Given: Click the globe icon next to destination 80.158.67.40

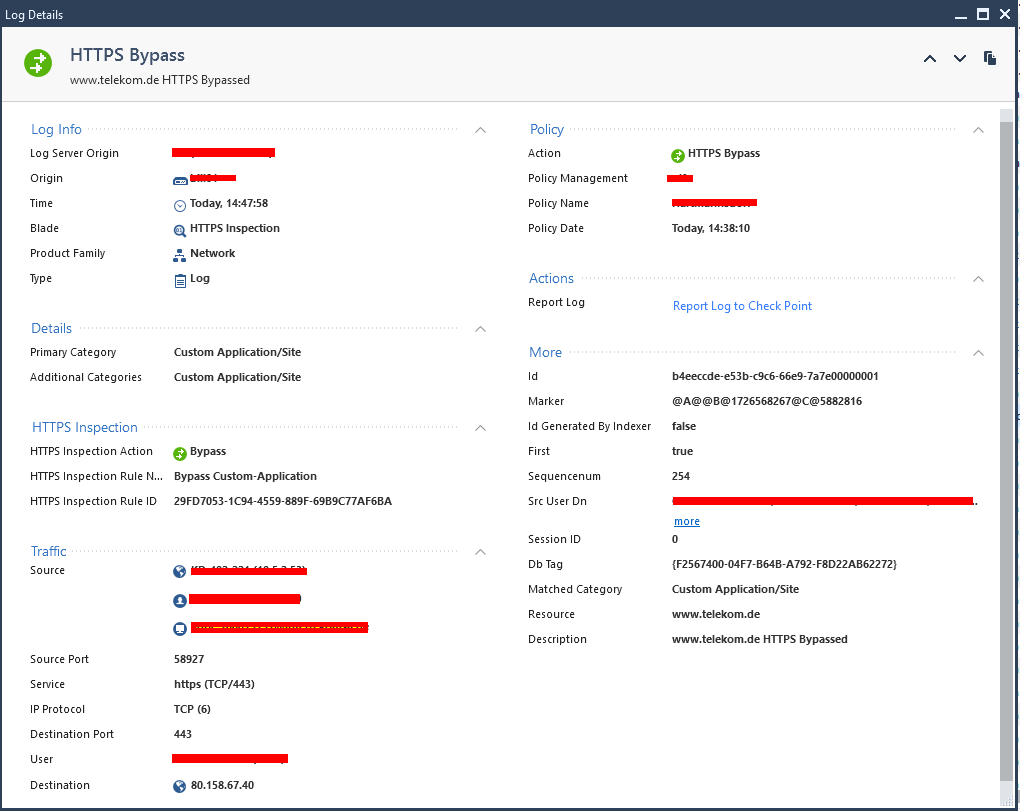Looking at the screenshot, I should (178, 785).
